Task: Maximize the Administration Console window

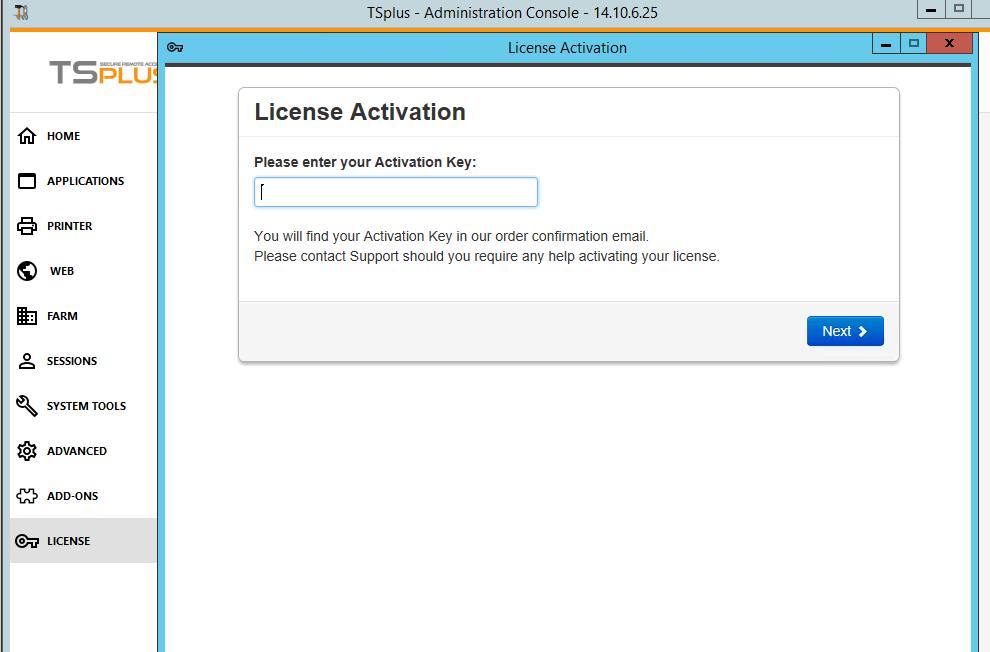Action: tap(958, 9)
